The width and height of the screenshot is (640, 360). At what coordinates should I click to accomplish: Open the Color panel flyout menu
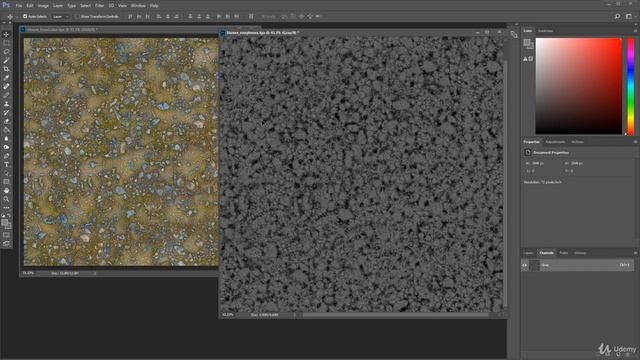(635, 31)
